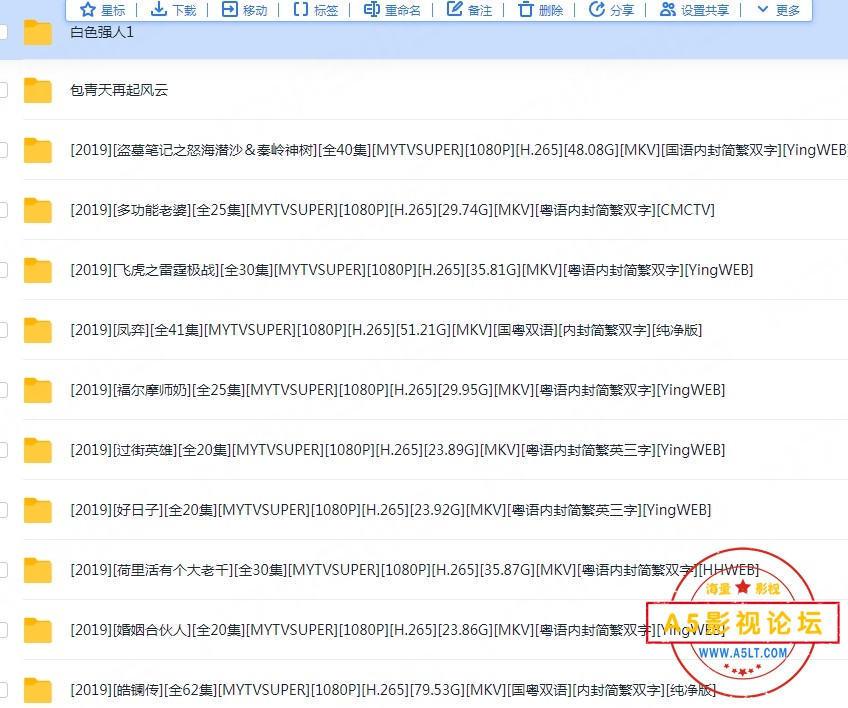This screenshot has height=708, width=848.
Task: Click the share (分享) toolbar icon
Action: [x=597, y=9]
